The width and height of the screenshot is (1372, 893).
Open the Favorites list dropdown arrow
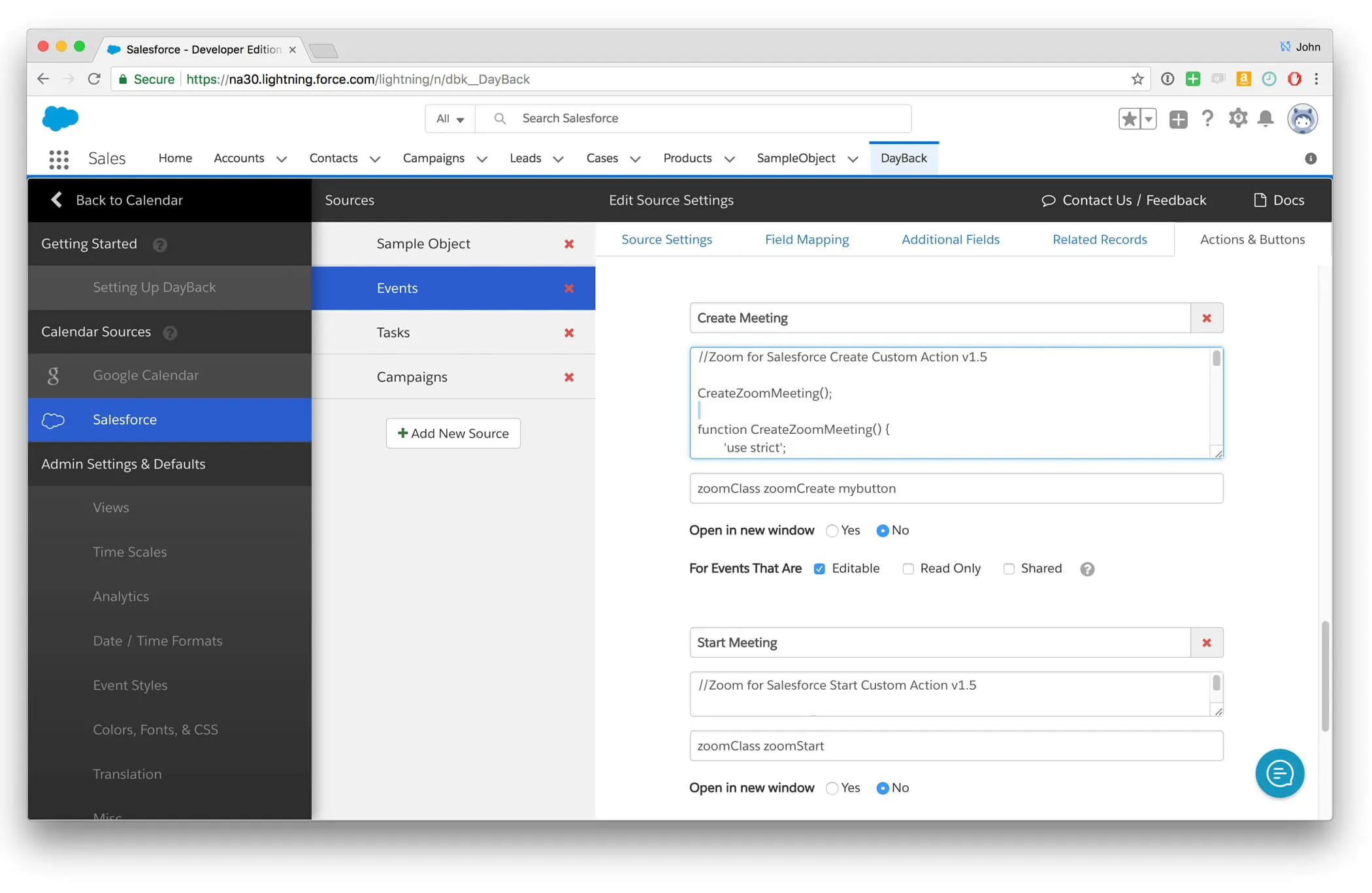pyautogui.click(x=1149, y=119)
